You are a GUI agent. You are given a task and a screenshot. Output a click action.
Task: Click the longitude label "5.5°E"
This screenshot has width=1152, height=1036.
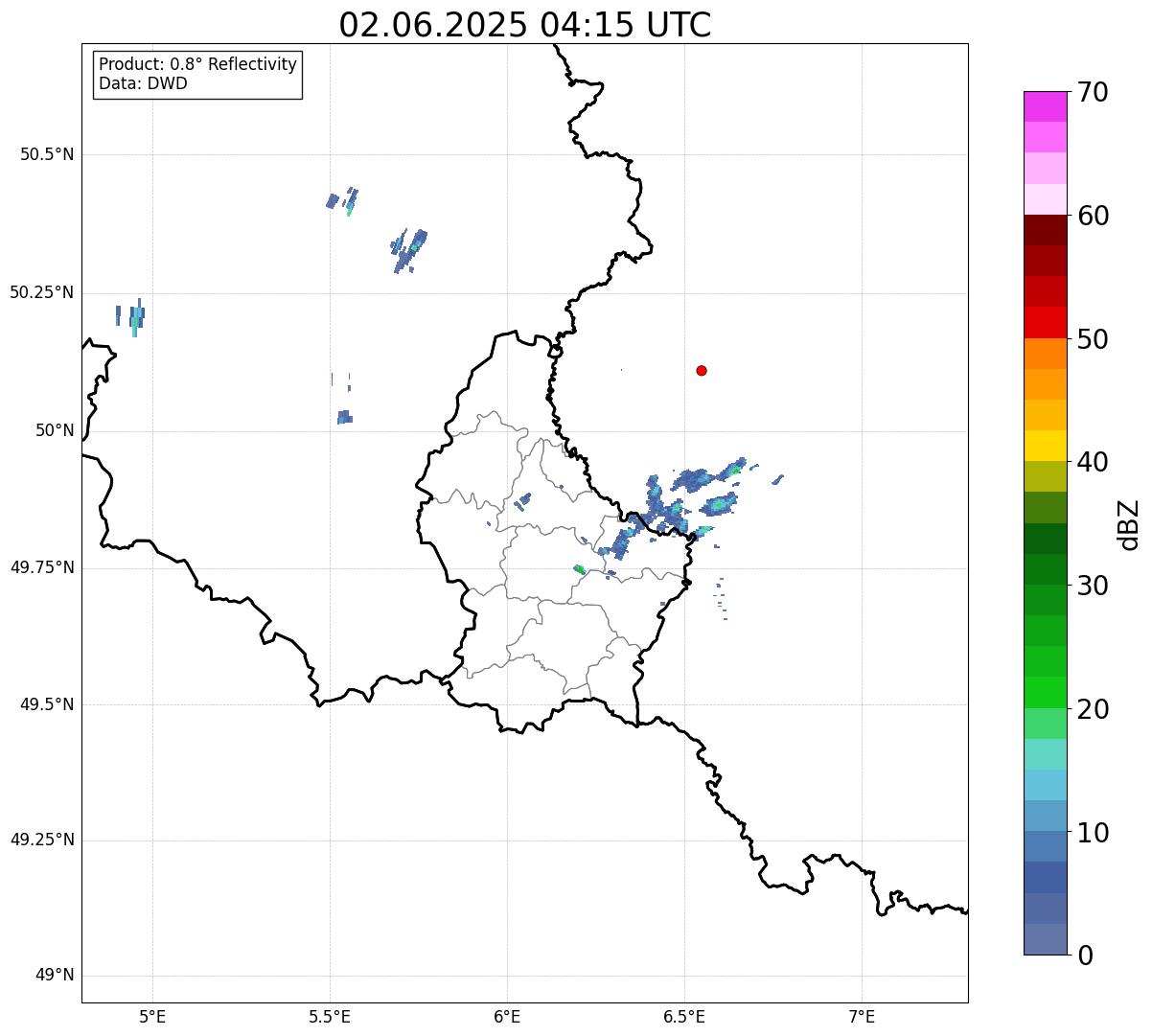pyautogui.click(x=331, y=1016)
